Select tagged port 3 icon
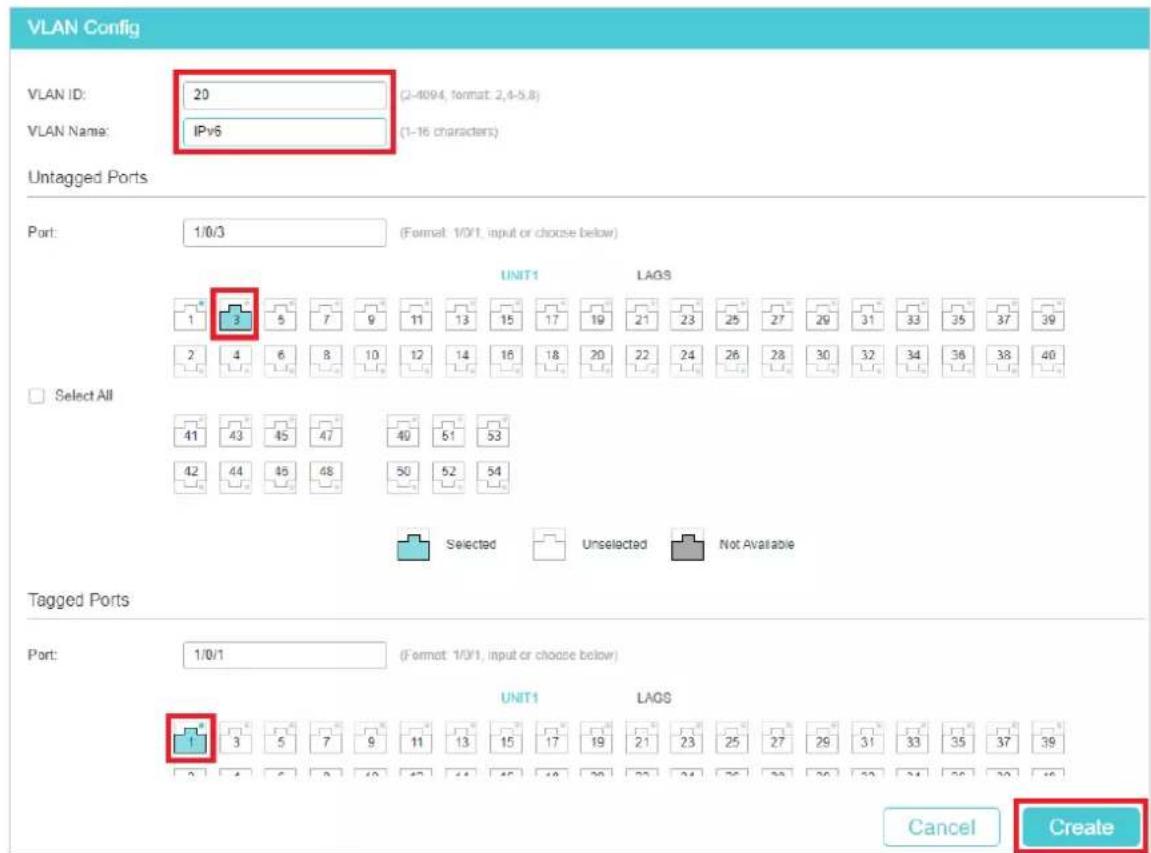Image resolution: width=1151 pixels, height=853 pixels. [236, 738]
